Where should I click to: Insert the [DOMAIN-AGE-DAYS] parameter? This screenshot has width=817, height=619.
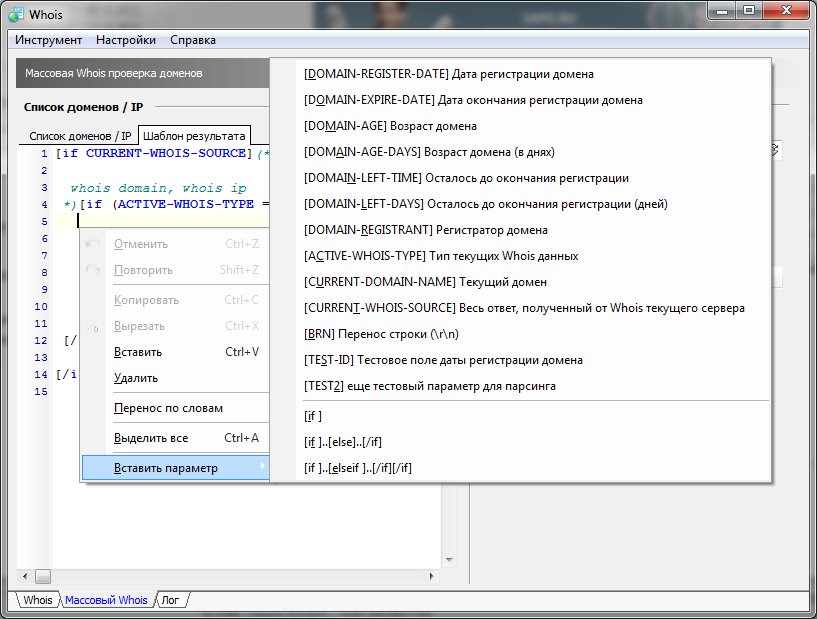428,152
